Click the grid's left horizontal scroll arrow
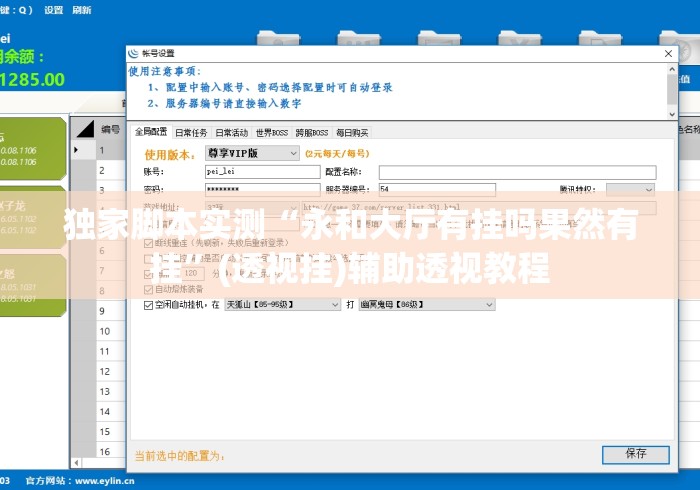This screenshot has height=490, width=700. tap(76, 463)
